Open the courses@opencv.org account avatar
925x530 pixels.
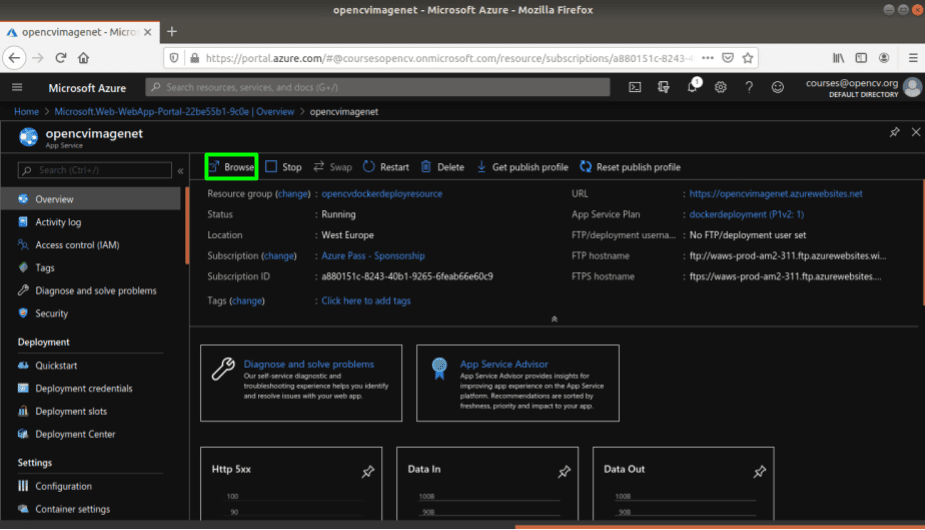click(913, 87)
